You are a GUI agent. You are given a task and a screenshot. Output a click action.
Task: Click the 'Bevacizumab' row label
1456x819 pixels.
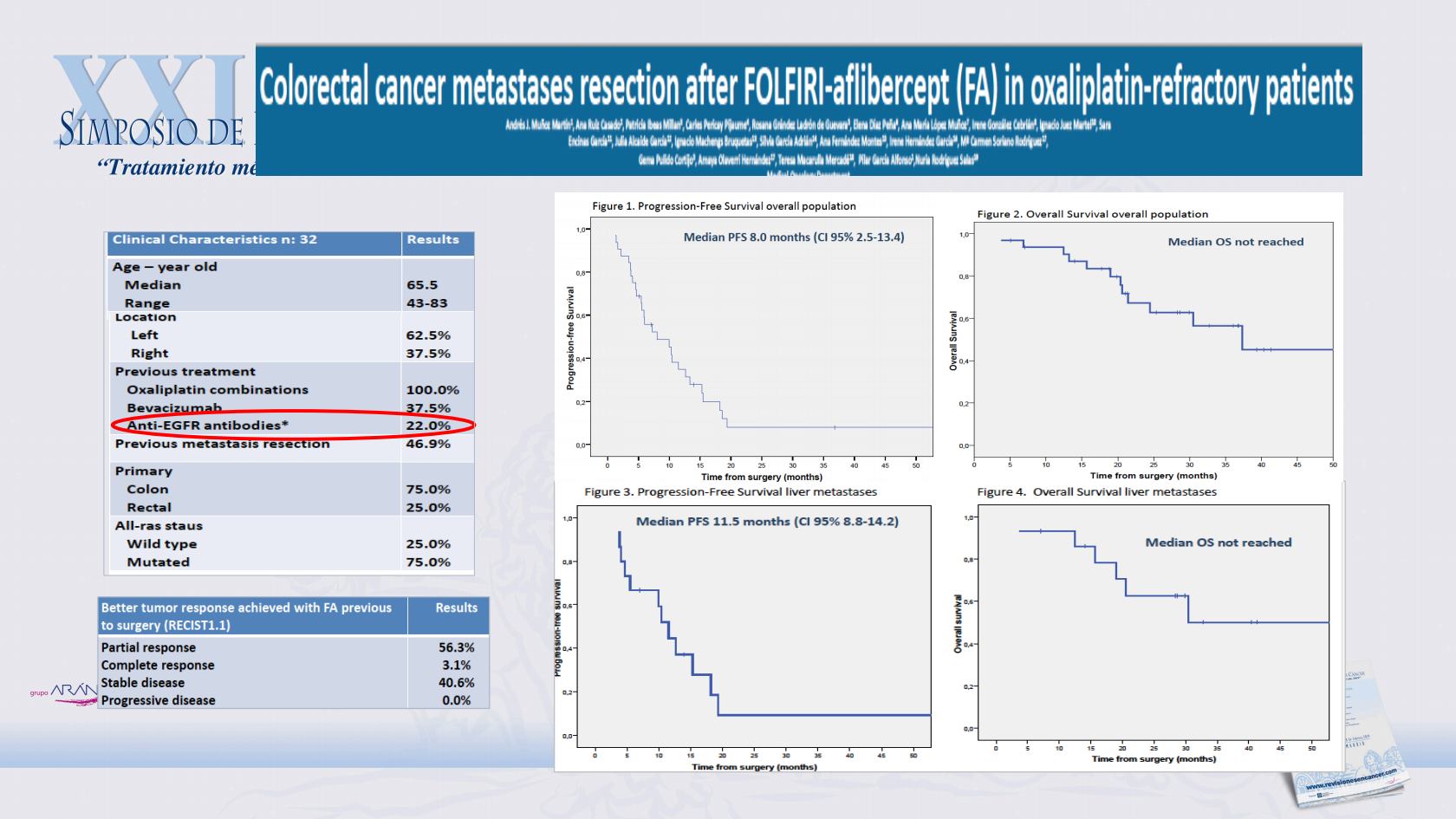tap(174, 408)
